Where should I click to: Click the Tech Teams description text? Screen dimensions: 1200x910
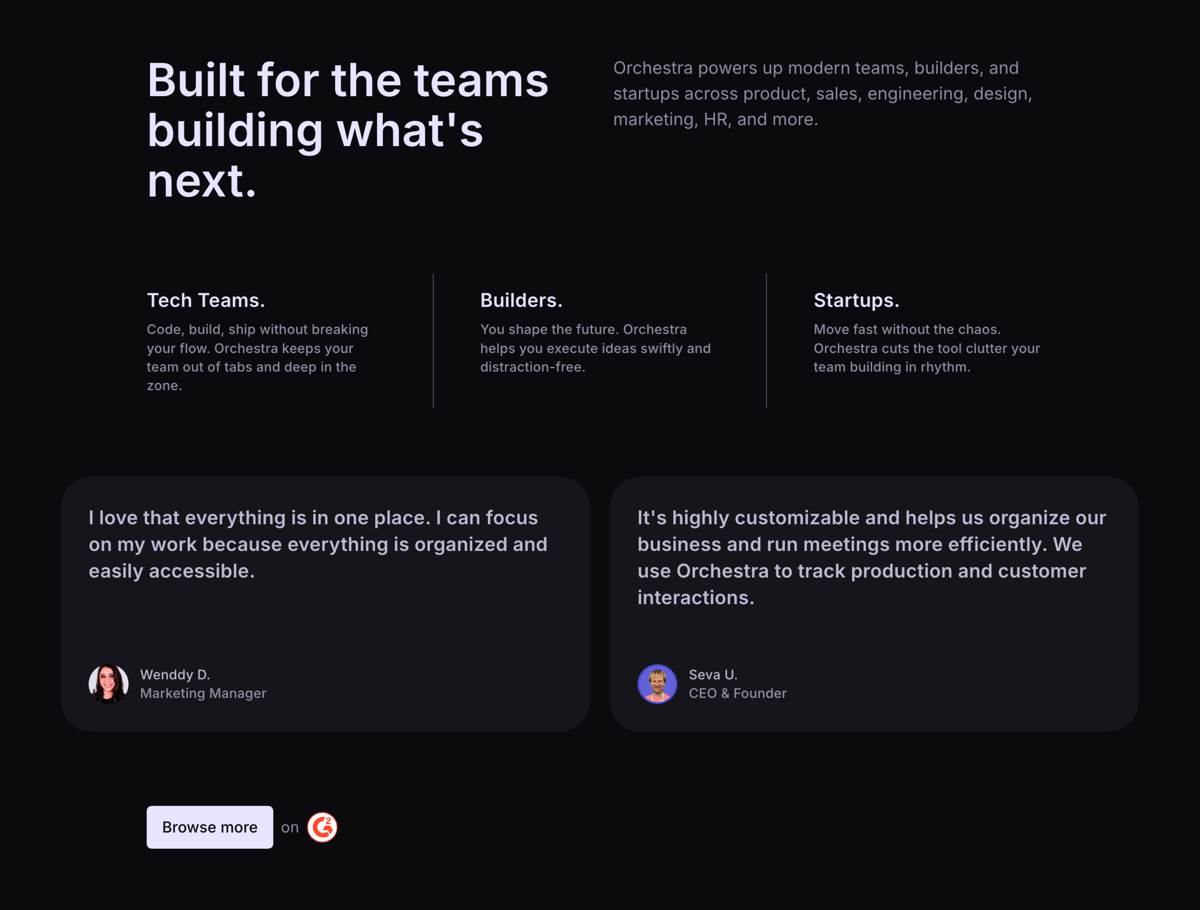(257, 357)
